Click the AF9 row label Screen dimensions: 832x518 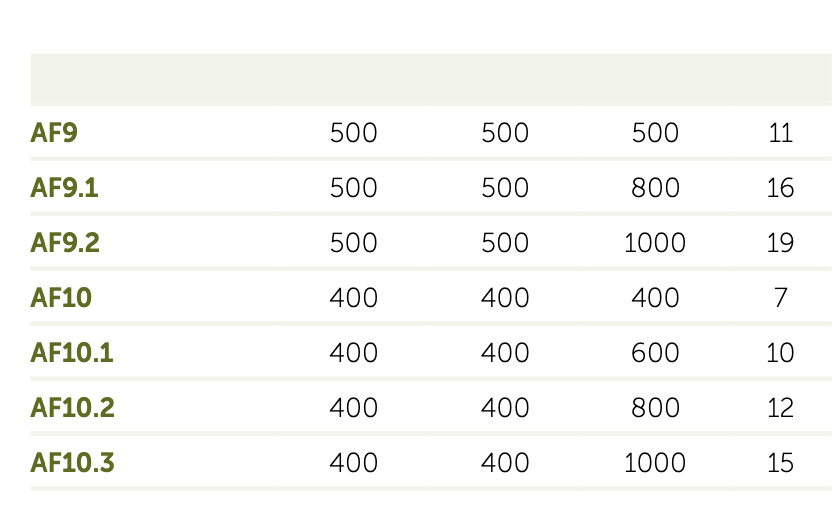click(x=54, y=133)
